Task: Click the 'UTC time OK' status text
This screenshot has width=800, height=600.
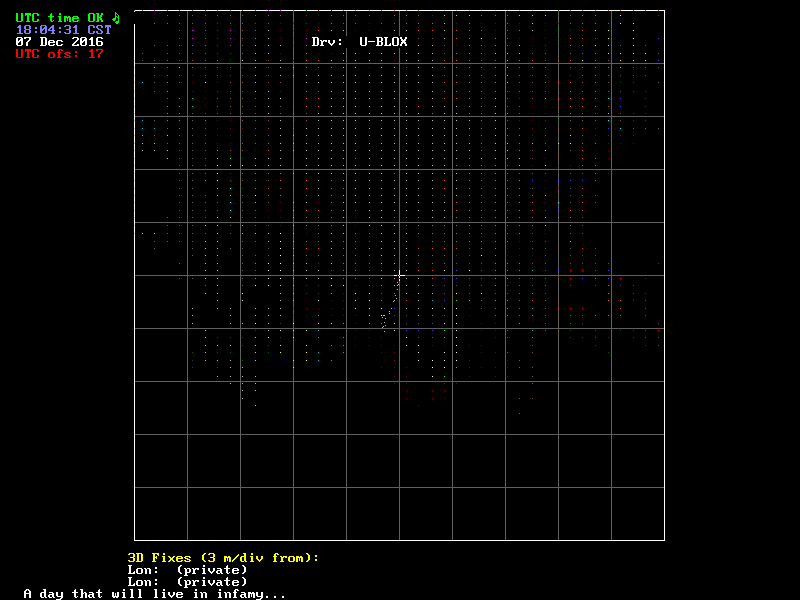Action: pos(60,18)
